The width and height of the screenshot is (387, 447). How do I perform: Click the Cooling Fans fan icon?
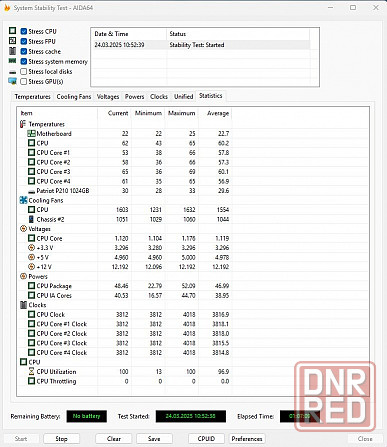[x=23, y=200]
